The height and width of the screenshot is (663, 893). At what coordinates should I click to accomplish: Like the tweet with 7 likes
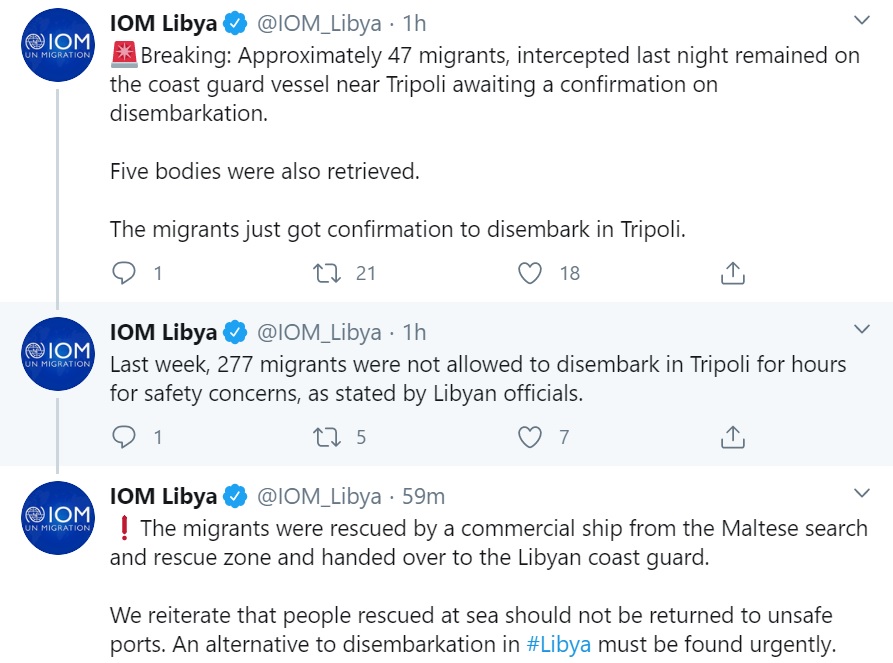(x=530, y=437)
